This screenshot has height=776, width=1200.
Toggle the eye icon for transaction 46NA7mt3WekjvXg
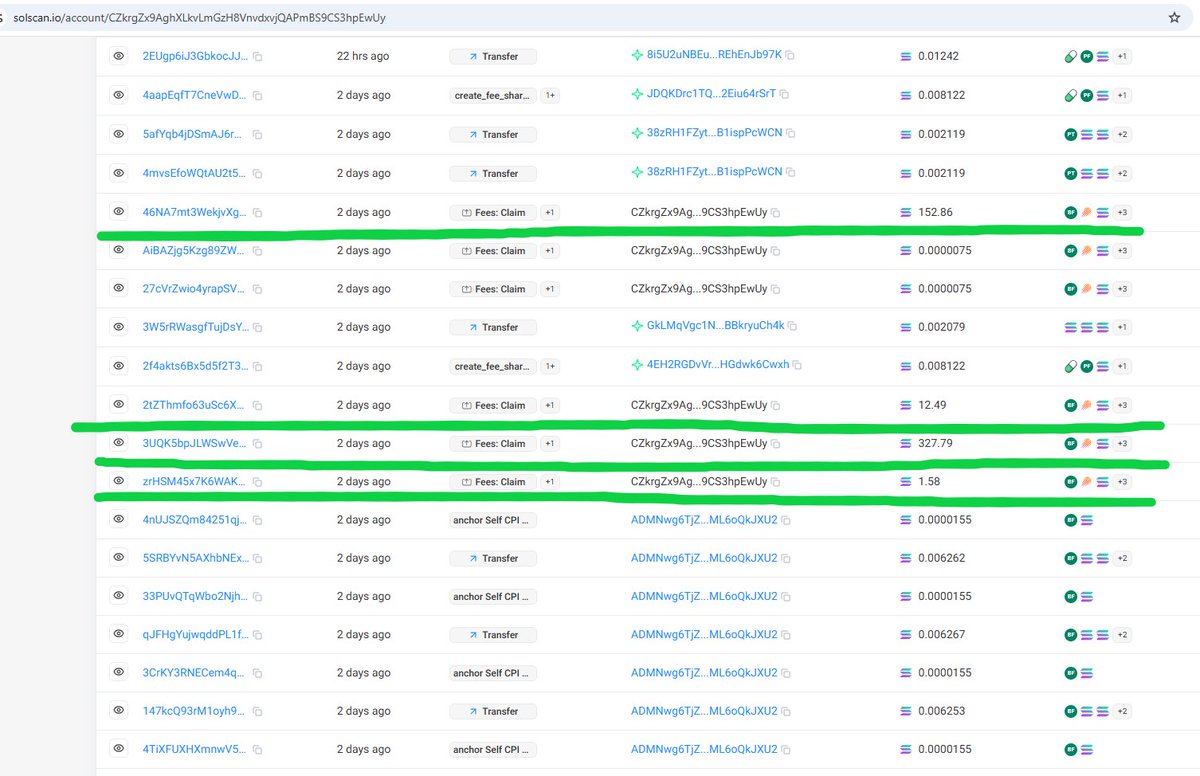[x=118, y=211]
